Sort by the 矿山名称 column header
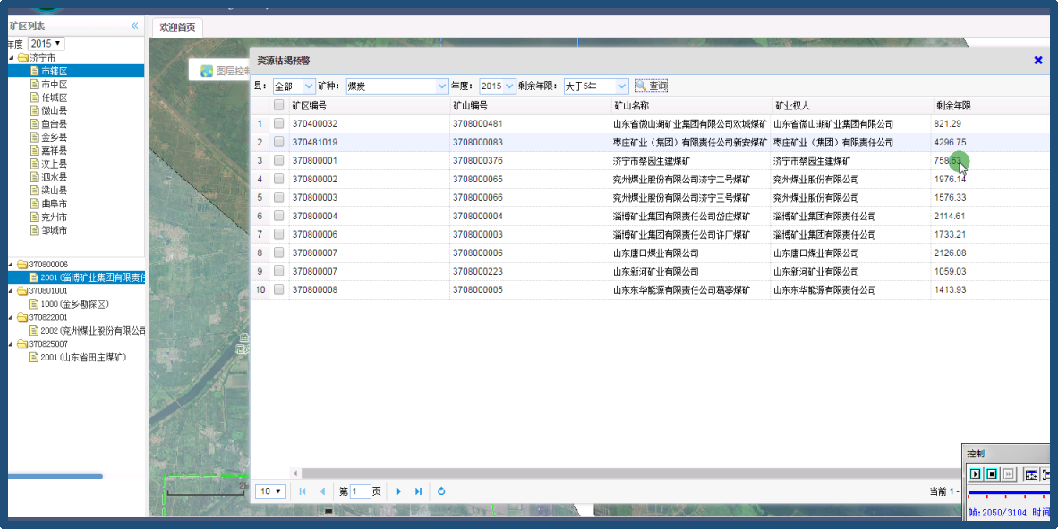This screenshot has height=529, width=1059. 630,105
